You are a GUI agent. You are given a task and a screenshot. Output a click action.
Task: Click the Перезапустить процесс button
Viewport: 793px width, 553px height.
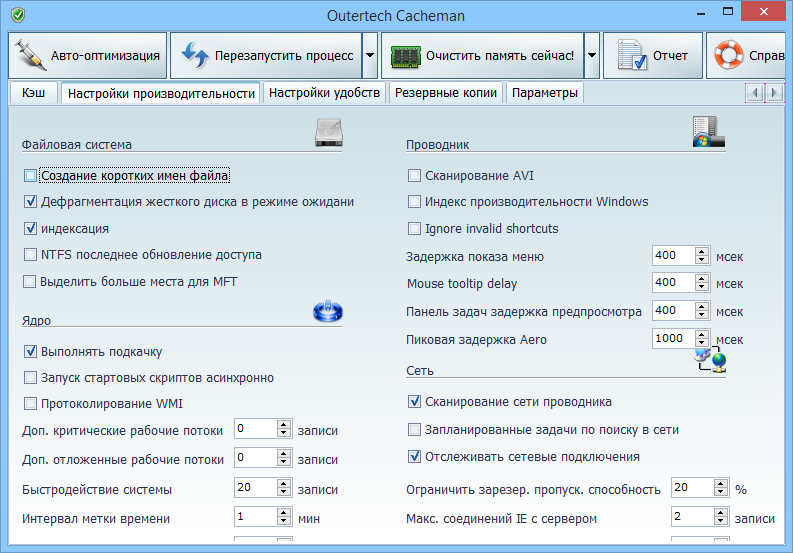[x=266, y=55]
